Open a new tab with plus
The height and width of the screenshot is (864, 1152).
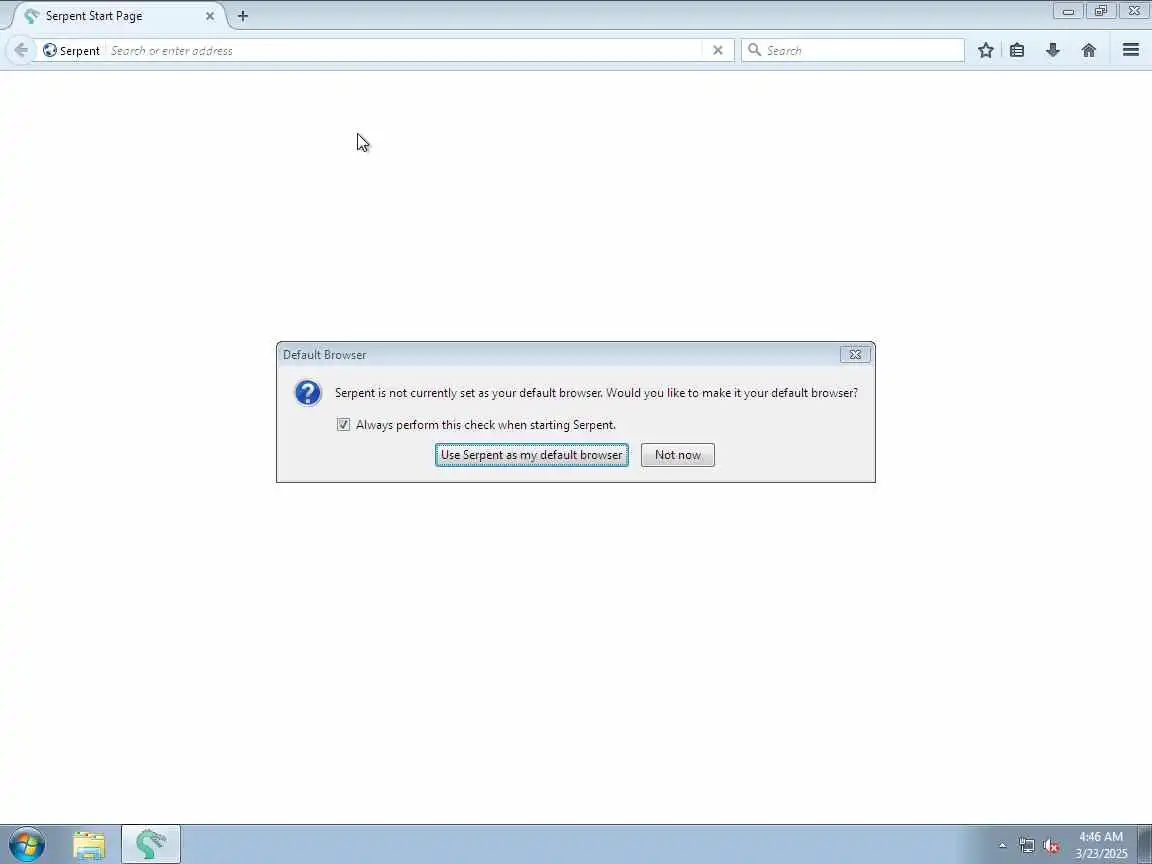[243, 15]
